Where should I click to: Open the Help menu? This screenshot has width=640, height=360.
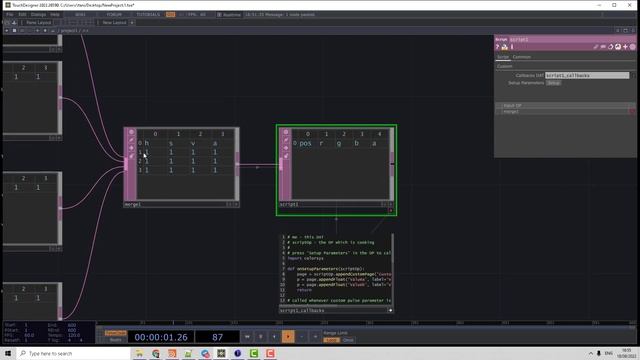(55, 14)
